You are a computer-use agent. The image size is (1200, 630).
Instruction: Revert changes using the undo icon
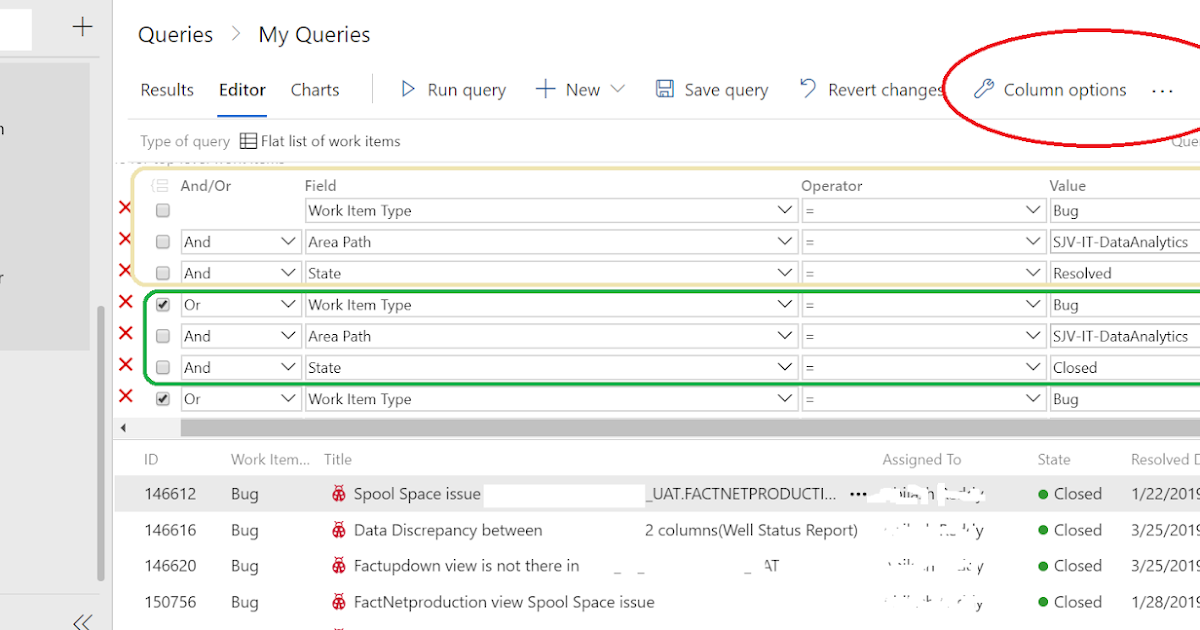click(806, 89)
